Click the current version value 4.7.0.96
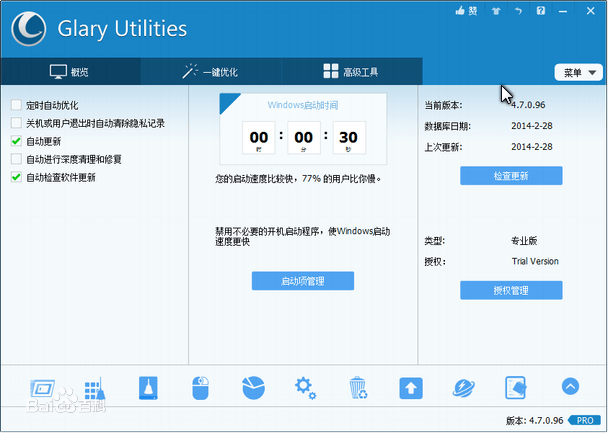The image size is (608, 433). pyautogui.click(x=528, y=105)
